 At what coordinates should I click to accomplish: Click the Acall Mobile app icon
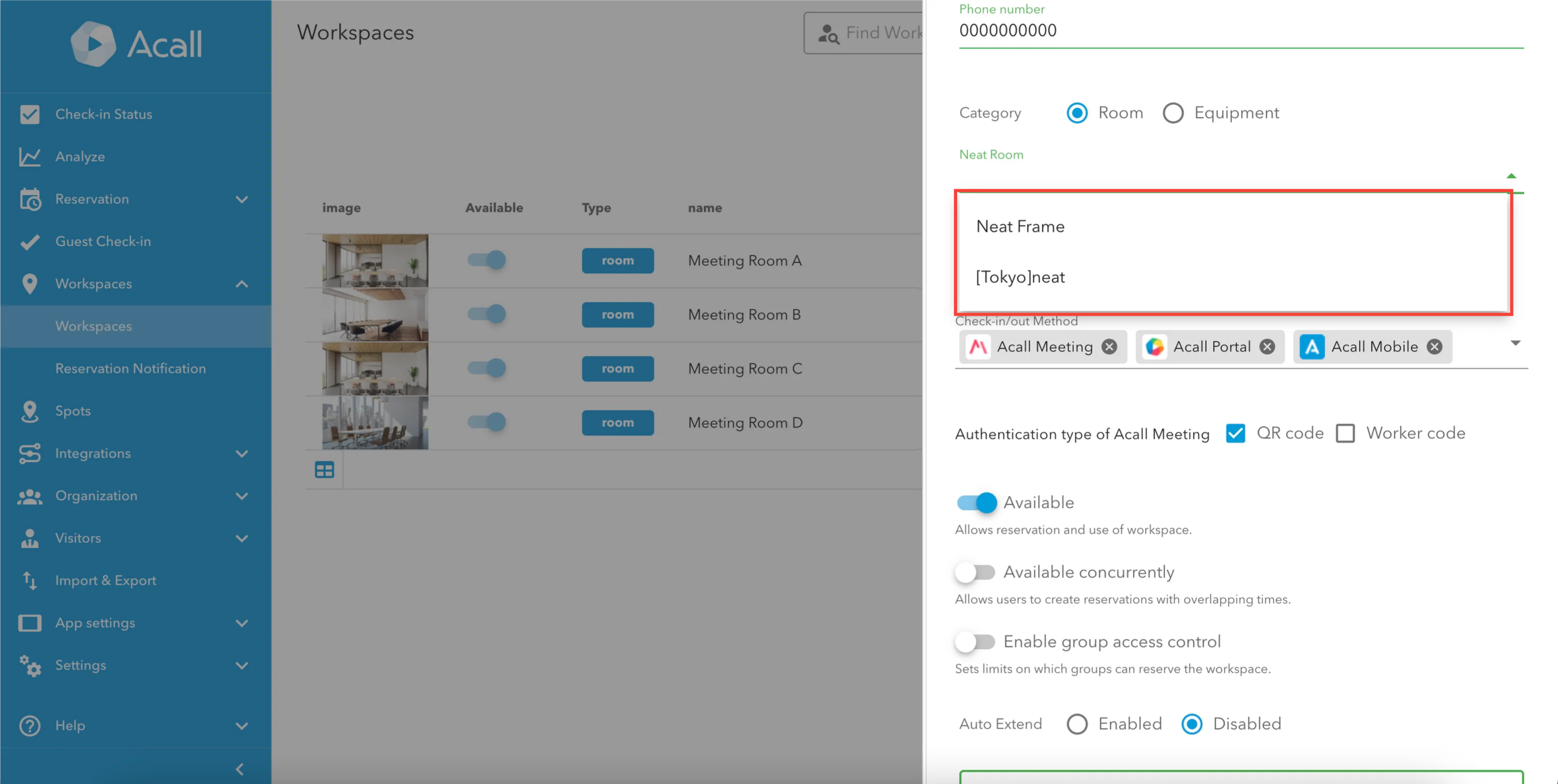coord(1312,346)
